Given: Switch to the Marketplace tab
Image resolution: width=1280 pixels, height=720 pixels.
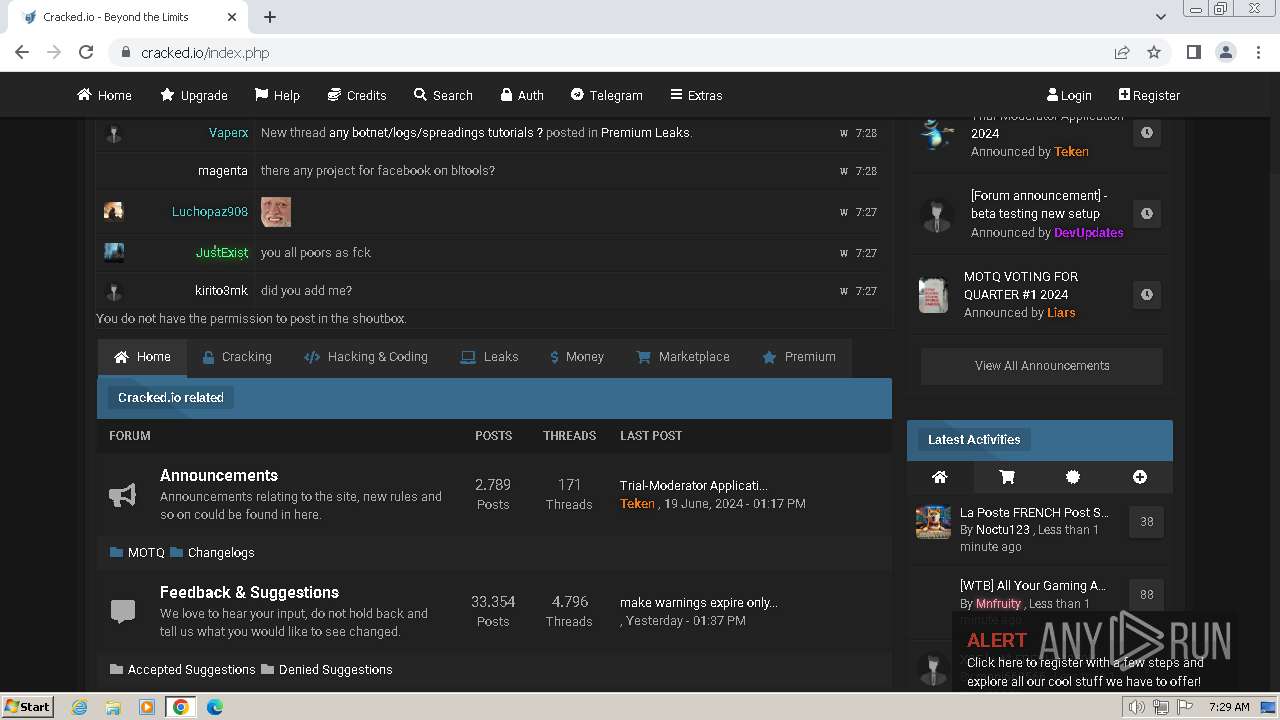Looking at the screenshot, I should coord(683,357).
